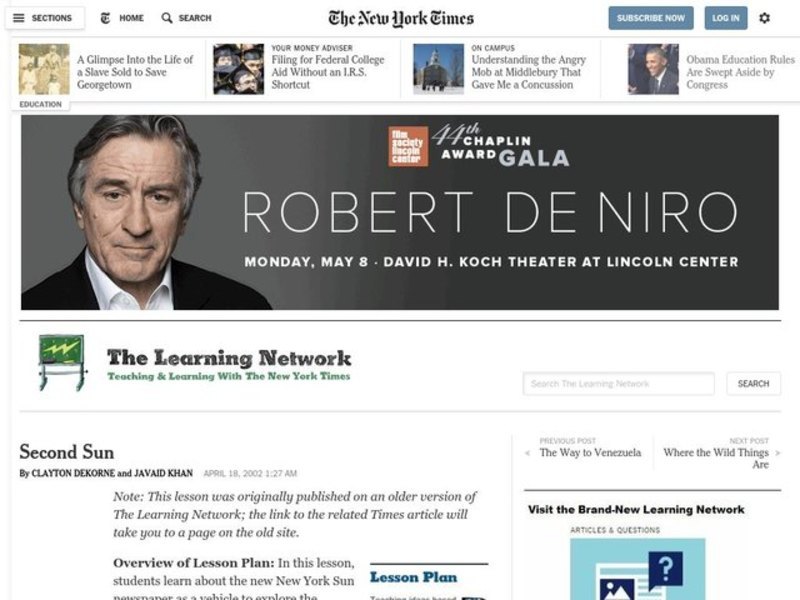Viewport: 800px width, 600px height.
Task: Go to Where the Wild Things Are post
Action: [716, 458]
